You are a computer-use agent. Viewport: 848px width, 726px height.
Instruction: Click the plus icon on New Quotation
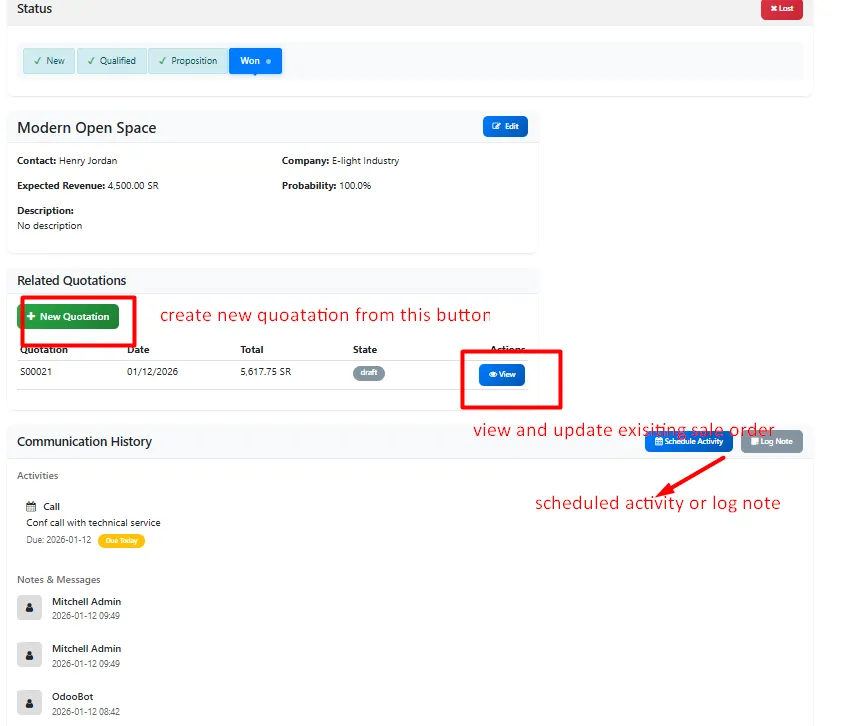coord(31,315)
